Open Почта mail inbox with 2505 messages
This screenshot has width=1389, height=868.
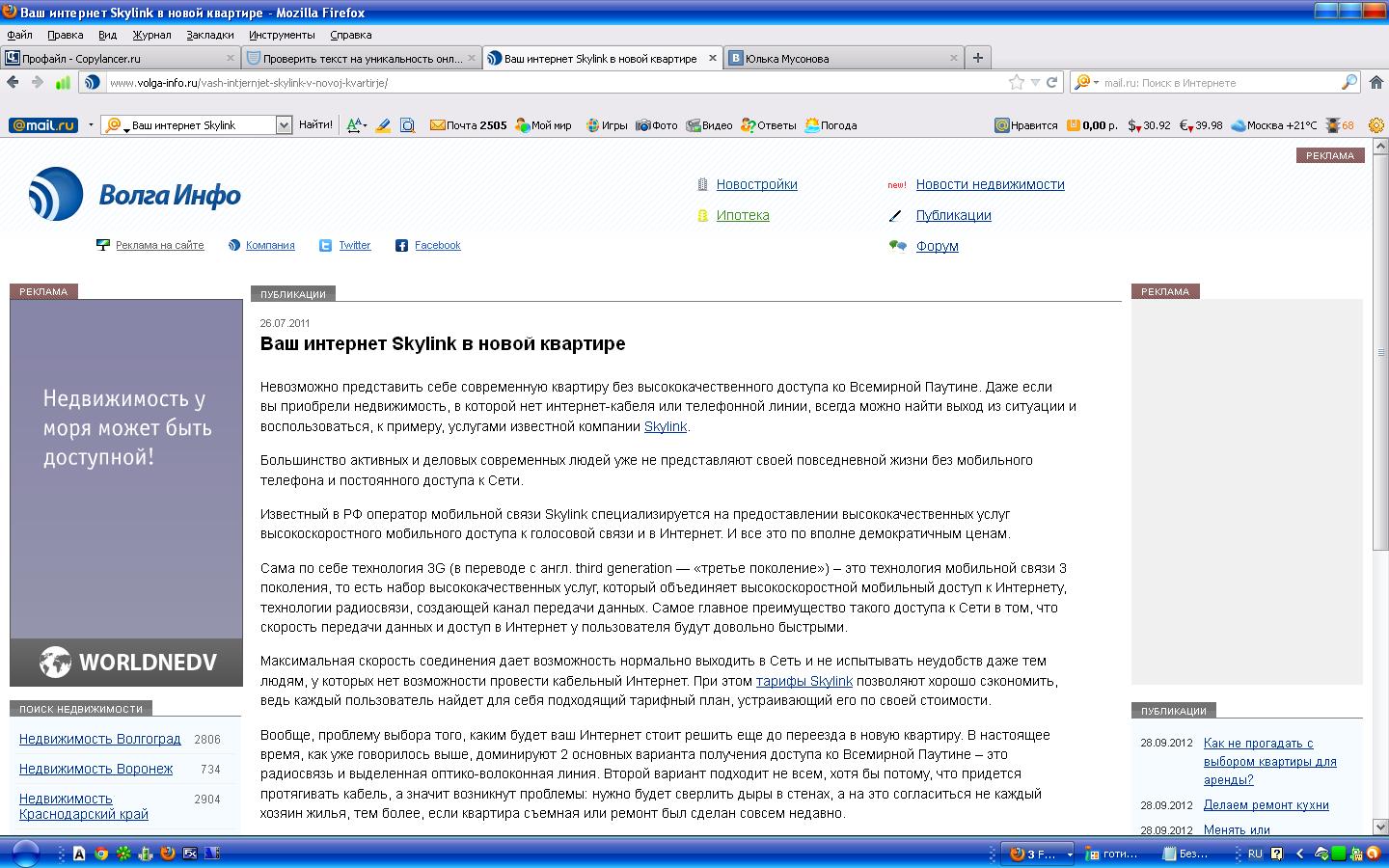pos(468,125)
